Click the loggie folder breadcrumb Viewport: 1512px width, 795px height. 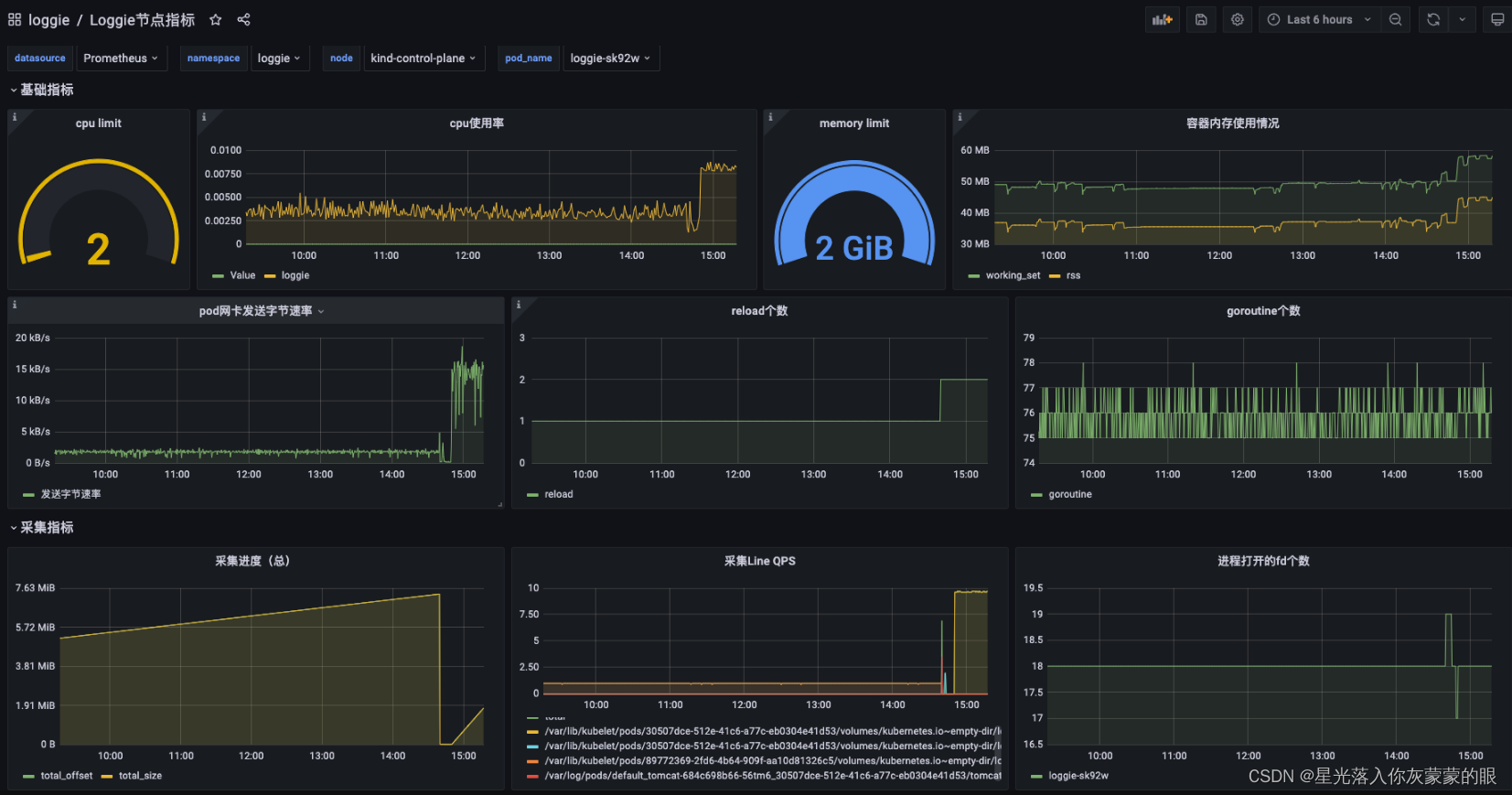point(48,20)
